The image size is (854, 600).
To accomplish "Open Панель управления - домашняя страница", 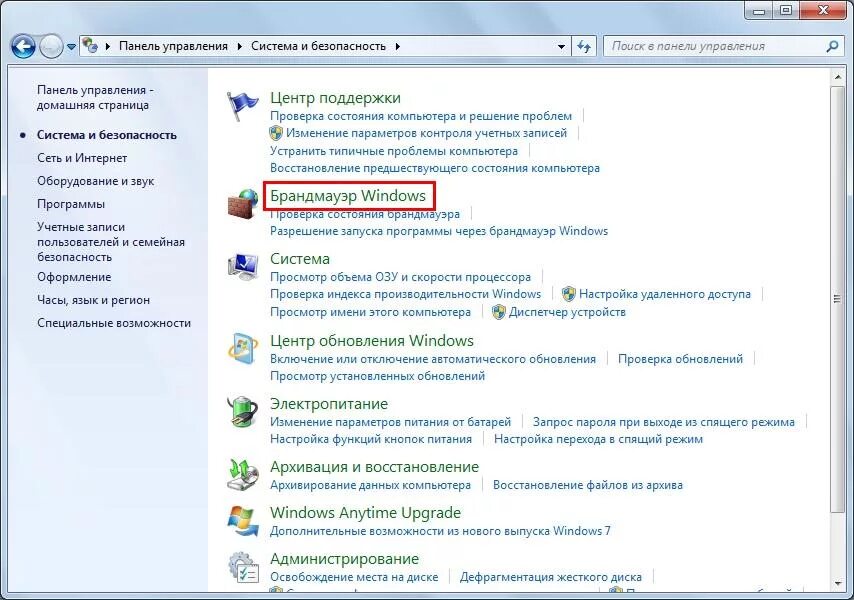I will [x=95, y=97].
